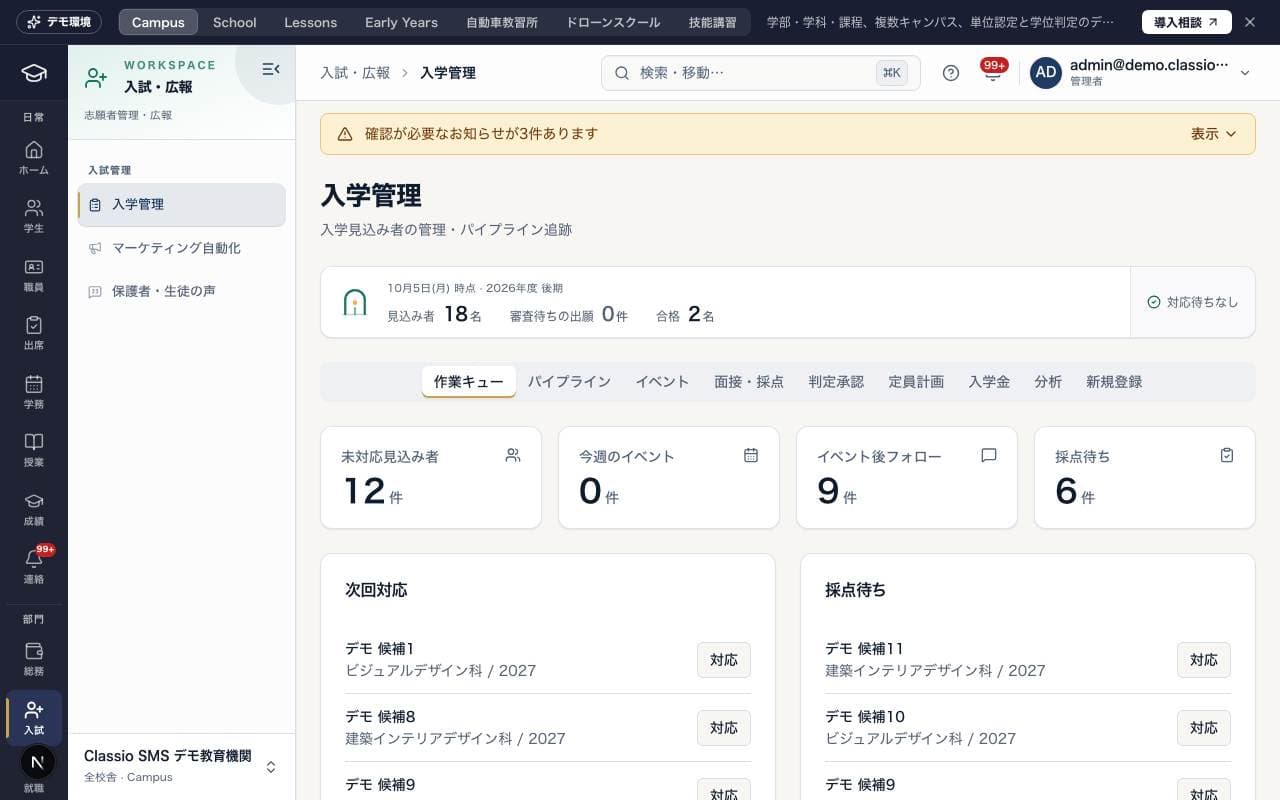Select the 入学金 tab
The image size is (1280, 800).
[x=989, y=382]
